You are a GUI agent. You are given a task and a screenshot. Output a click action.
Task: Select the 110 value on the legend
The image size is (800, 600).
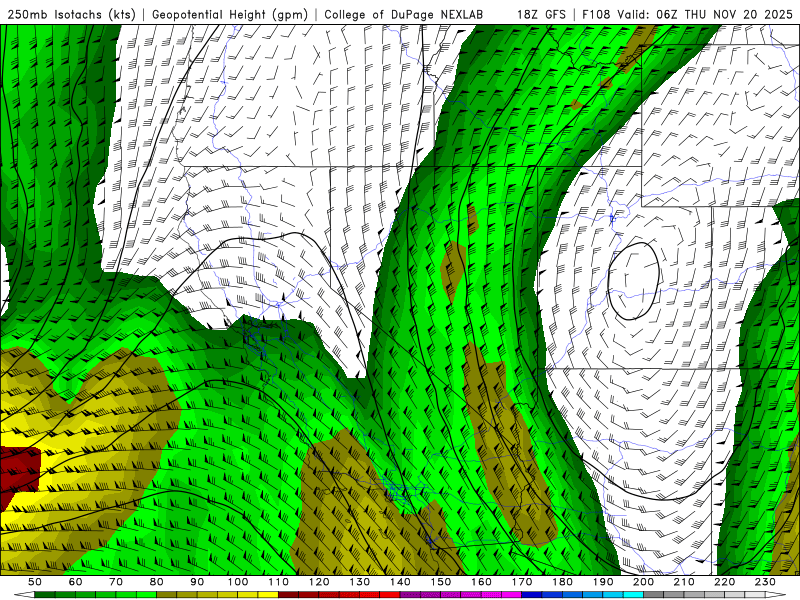click(278, 582)
